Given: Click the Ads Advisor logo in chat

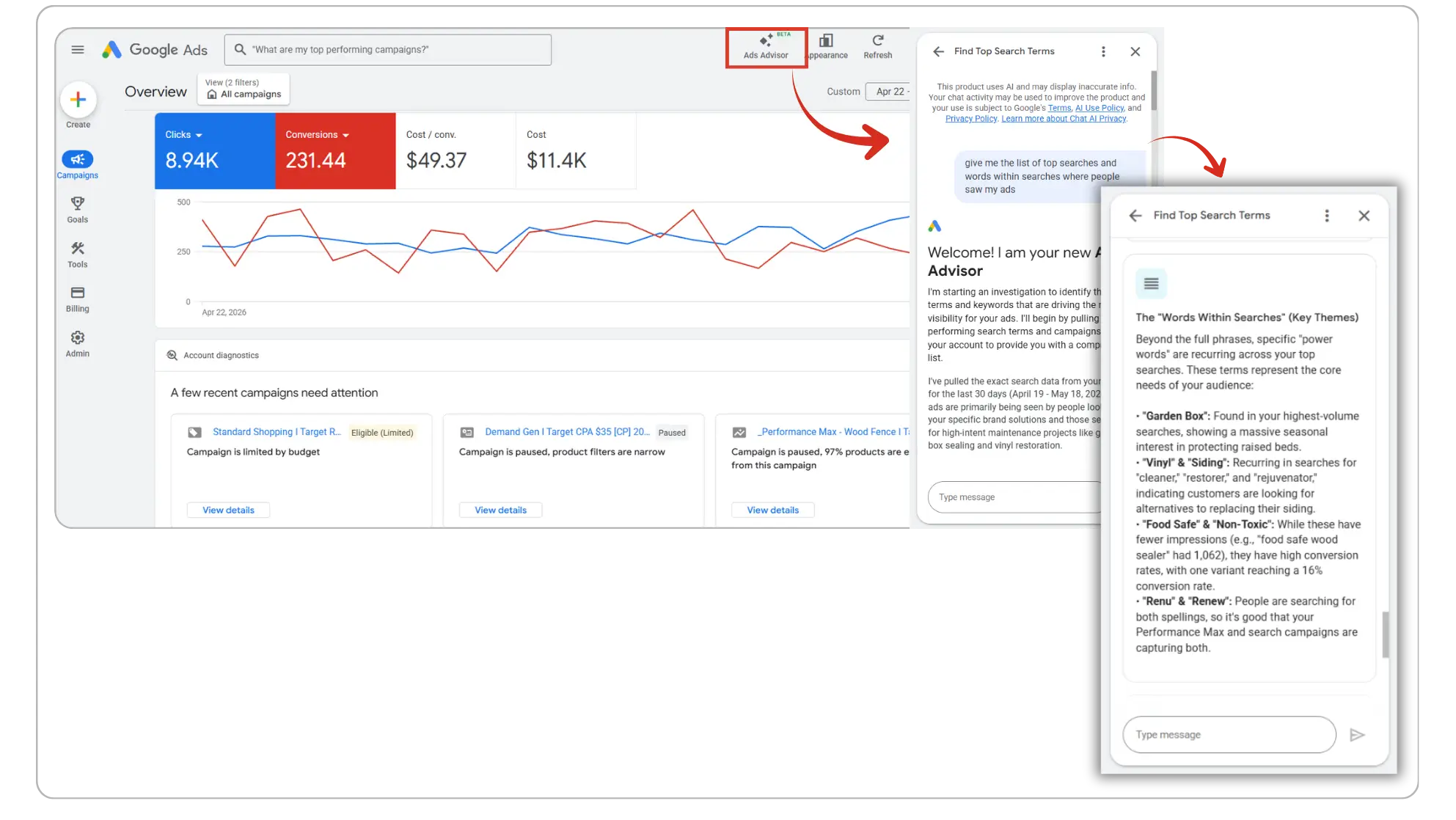Looking at the screenshot, I should pyautogui.click(x=934, y=227).
